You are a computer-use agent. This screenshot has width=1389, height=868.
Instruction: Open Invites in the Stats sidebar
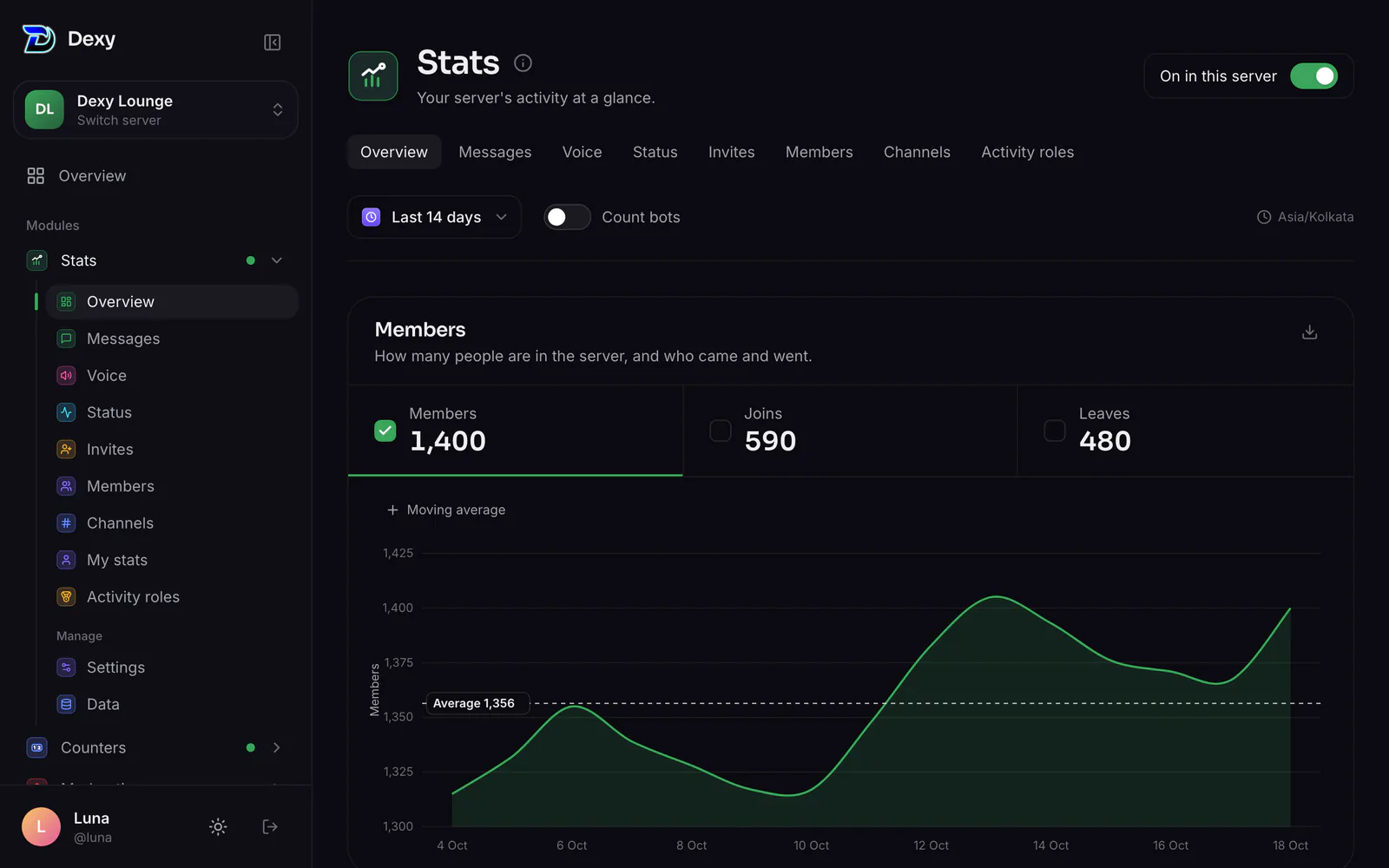pos(172,449)
